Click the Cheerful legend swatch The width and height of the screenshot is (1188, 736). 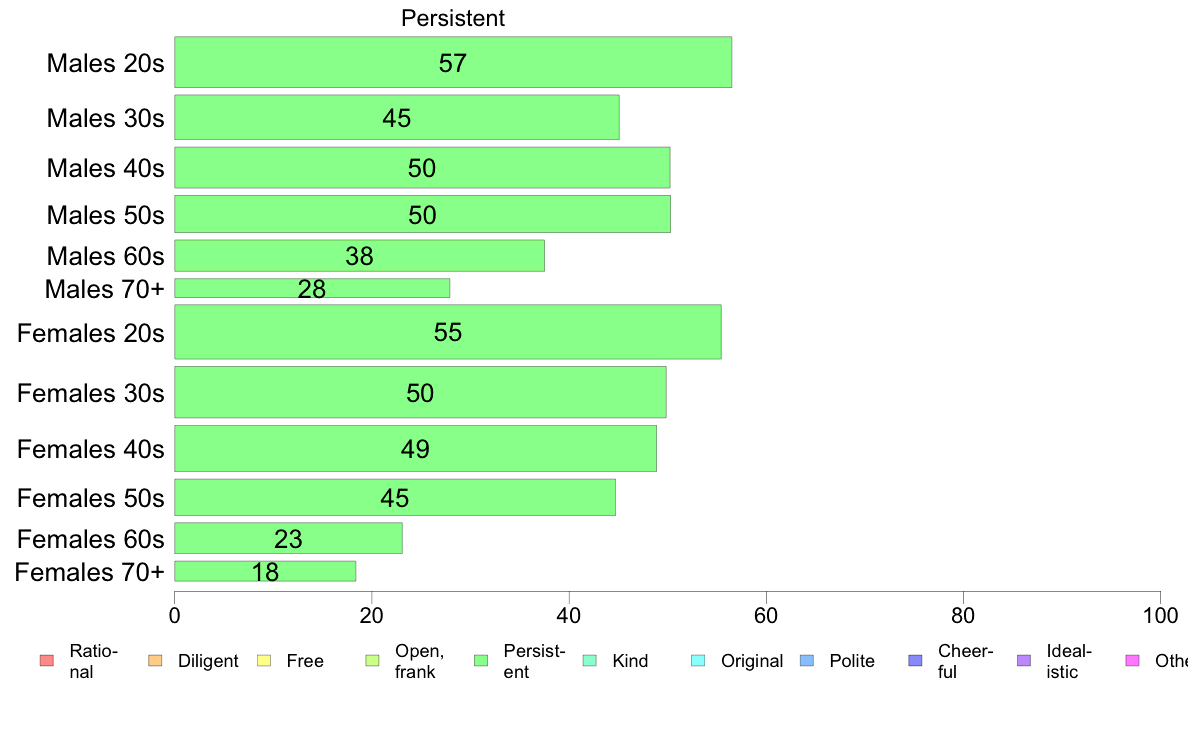pyautogui.click(x=915, y=661)
